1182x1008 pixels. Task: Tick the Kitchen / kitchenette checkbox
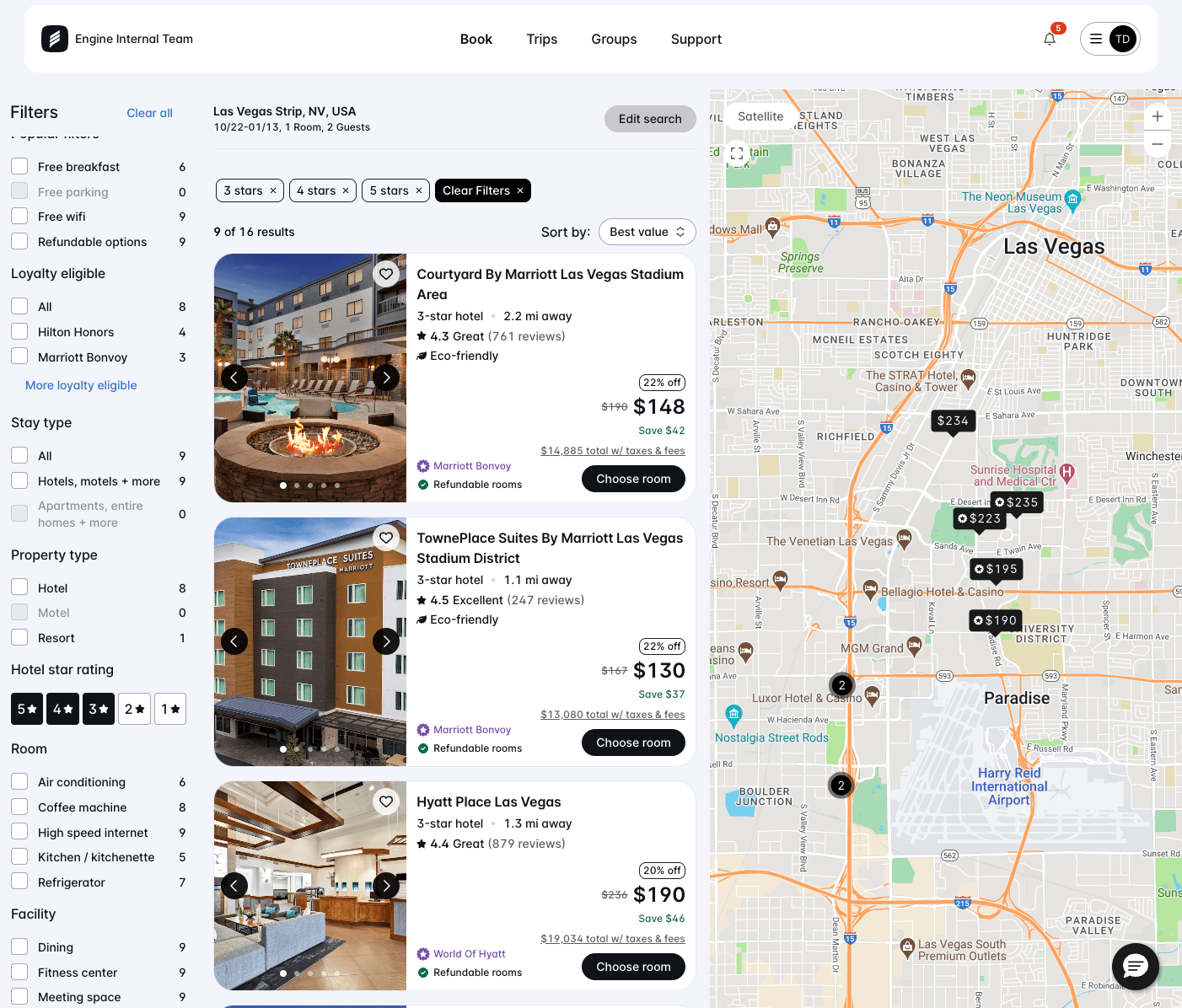(x=19, y=857)
